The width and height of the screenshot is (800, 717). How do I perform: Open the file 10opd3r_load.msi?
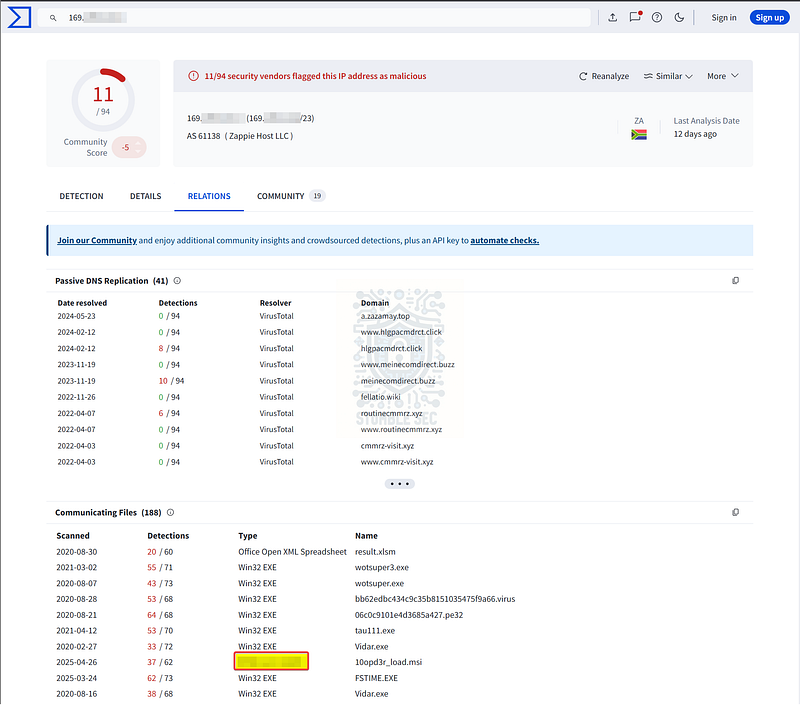click(x=388, y=662)
